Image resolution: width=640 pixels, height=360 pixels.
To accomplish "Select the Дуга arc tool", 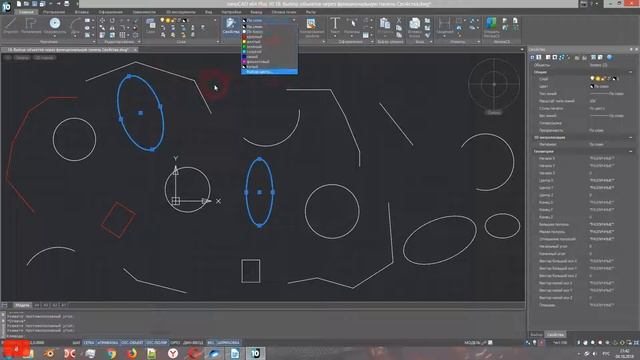I will point(76,24).
